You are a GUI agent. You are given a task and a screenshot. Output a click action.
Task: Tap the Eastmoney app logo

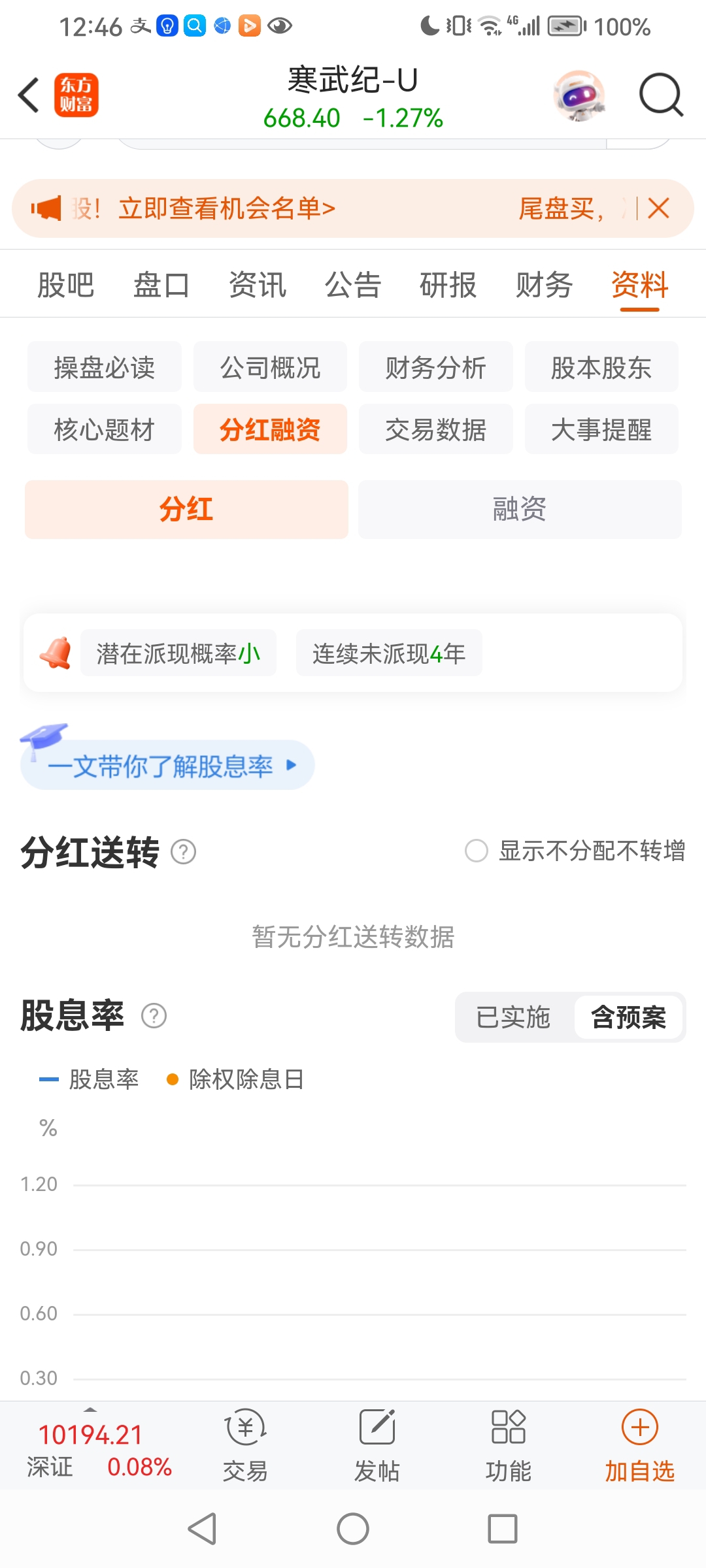(76, 95)
